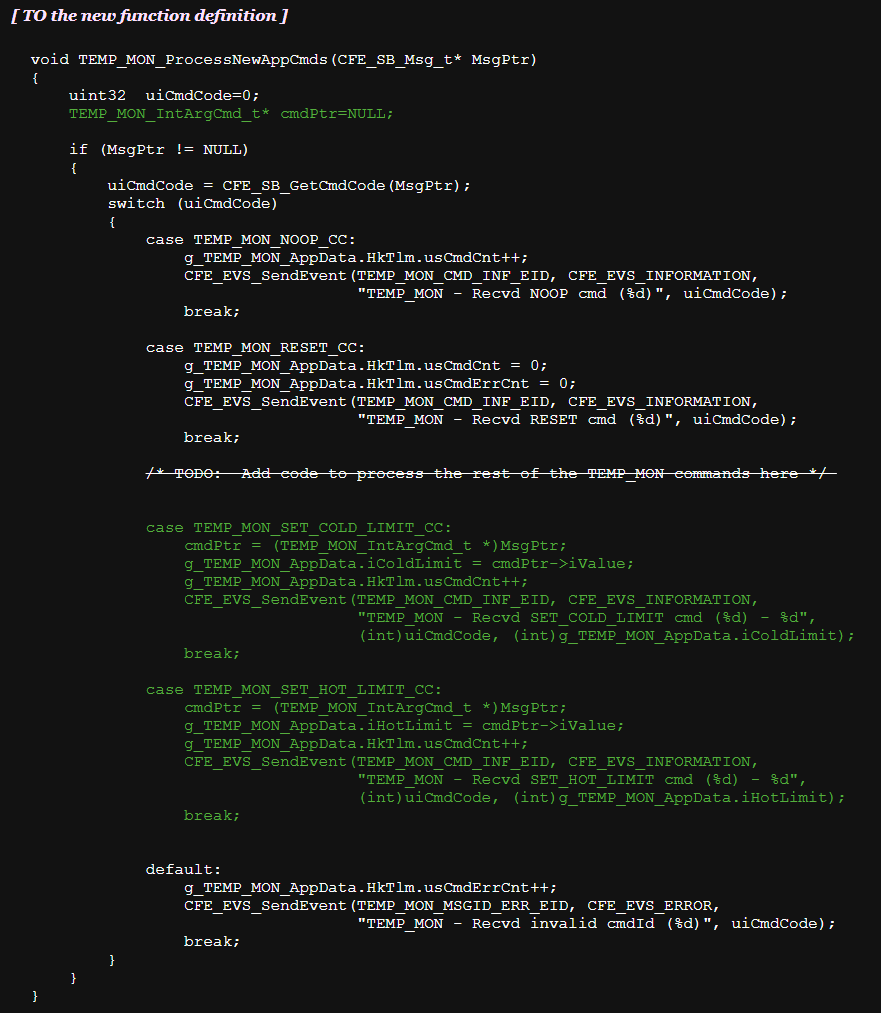This screenshot has width=881, height=1013.
Task: Click the "TO the new function definition" heading
Action: (149, 15)
